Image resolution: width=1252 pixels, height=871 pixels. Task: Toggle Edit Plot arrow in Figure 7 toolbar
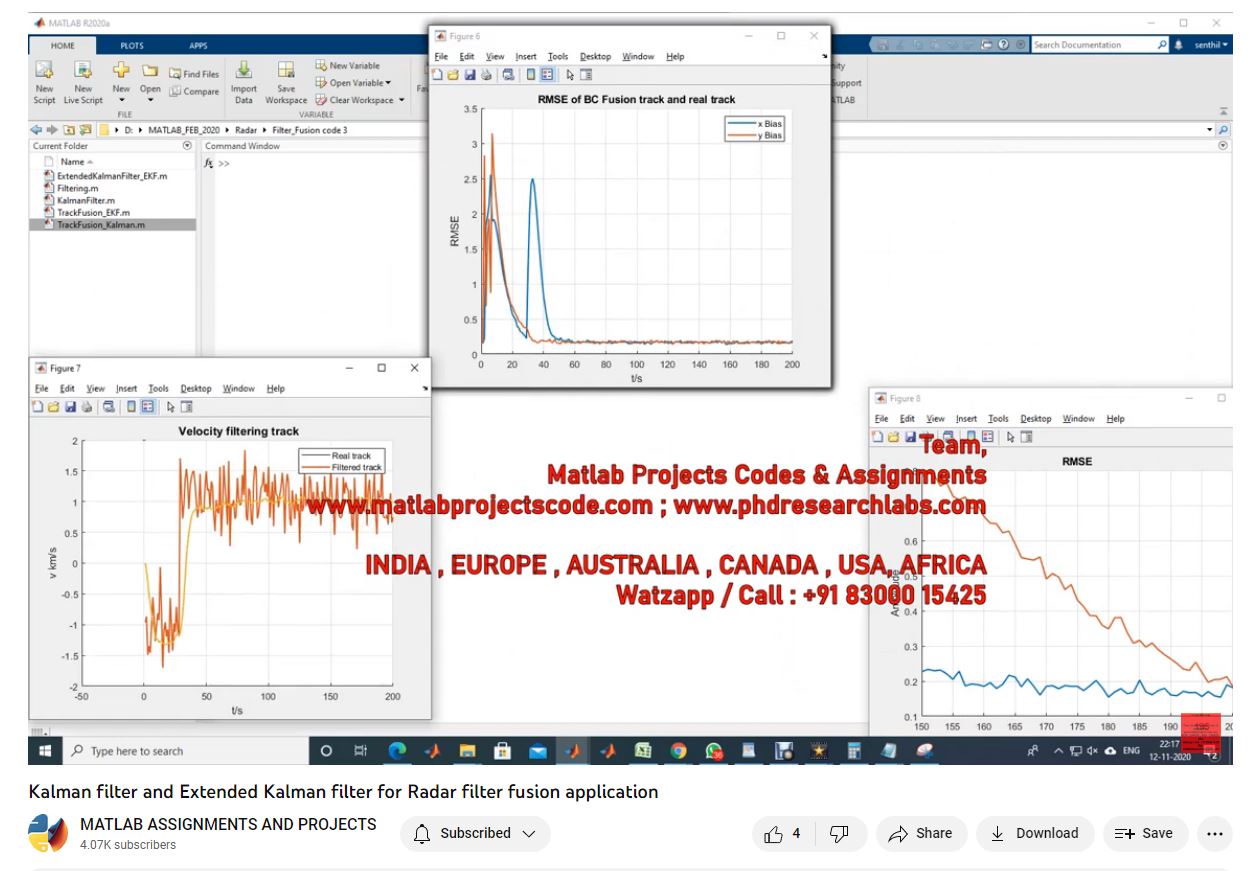pyautogui.click(x=171, y=407)
